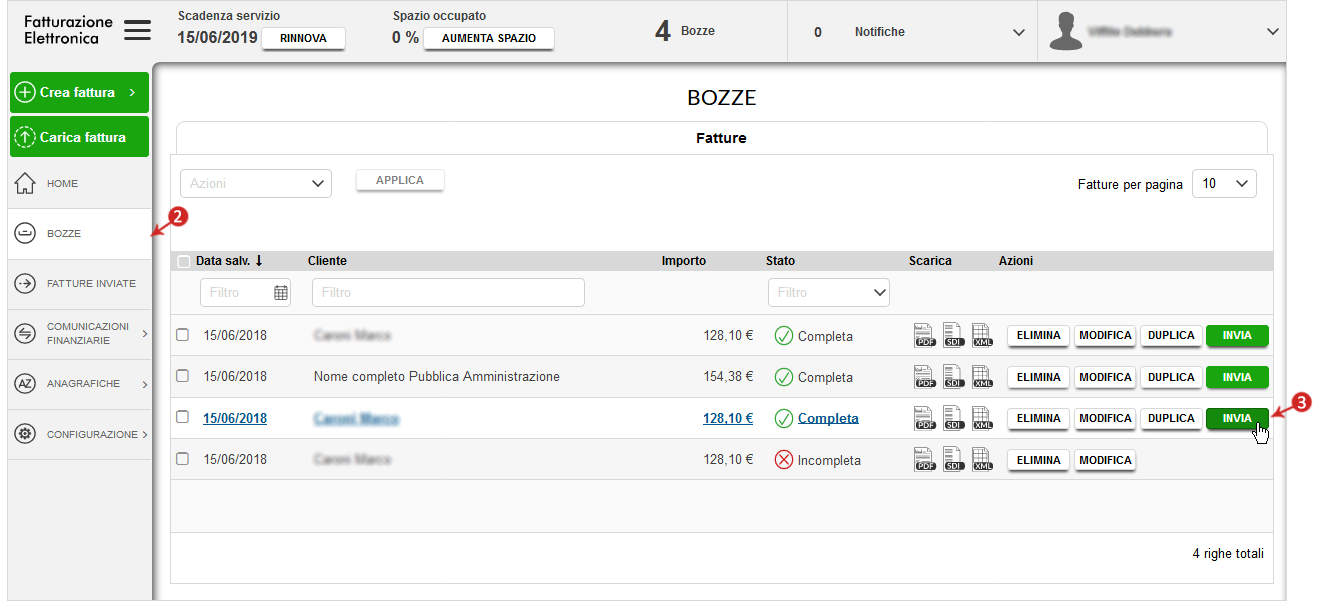Expand the Configurazione submenu chevron
The height and width of the screenshot is (601, 1320).
coord(145,434)
